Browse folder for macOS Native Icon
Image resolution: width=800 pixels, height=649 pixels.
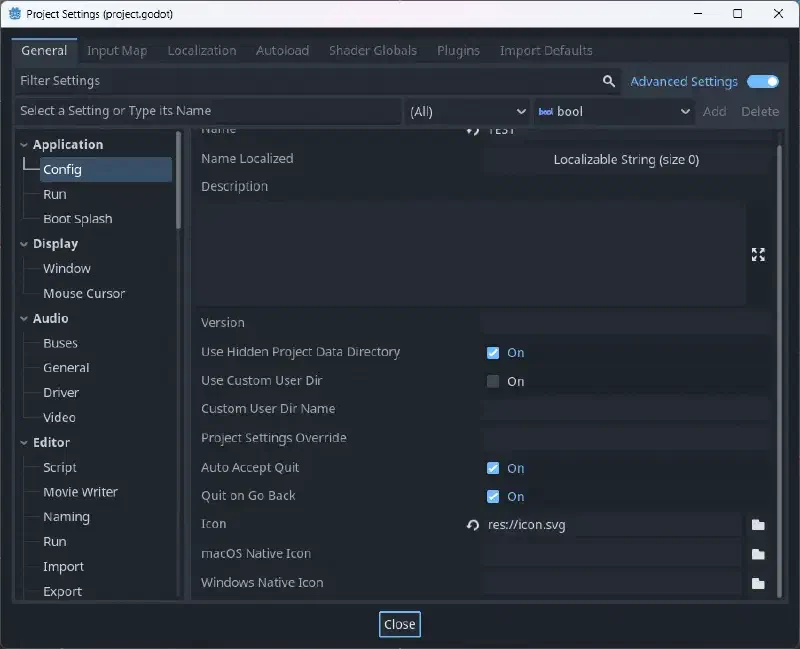pos(758,554)
